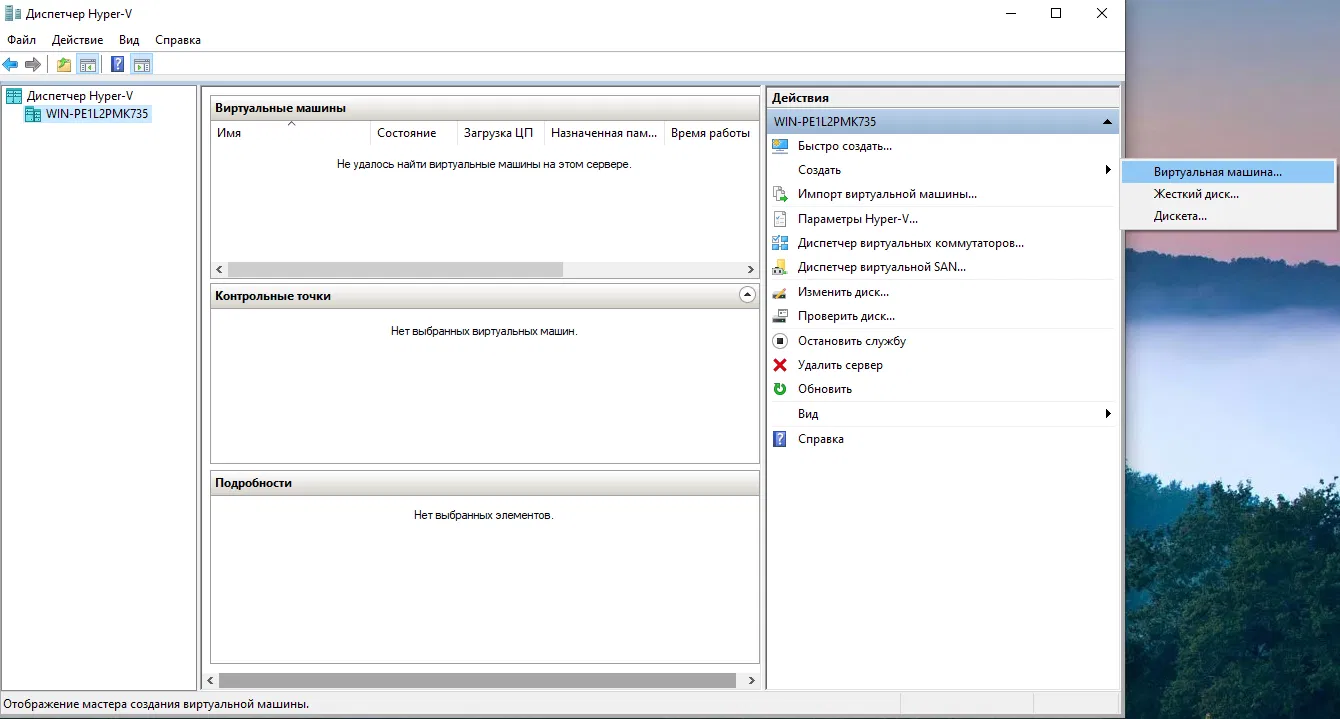Viewport: 1340px width, 719px height.
Task: Click the virtual machines horizontal scrollbar thumb
Action: [x=395, y=270]
